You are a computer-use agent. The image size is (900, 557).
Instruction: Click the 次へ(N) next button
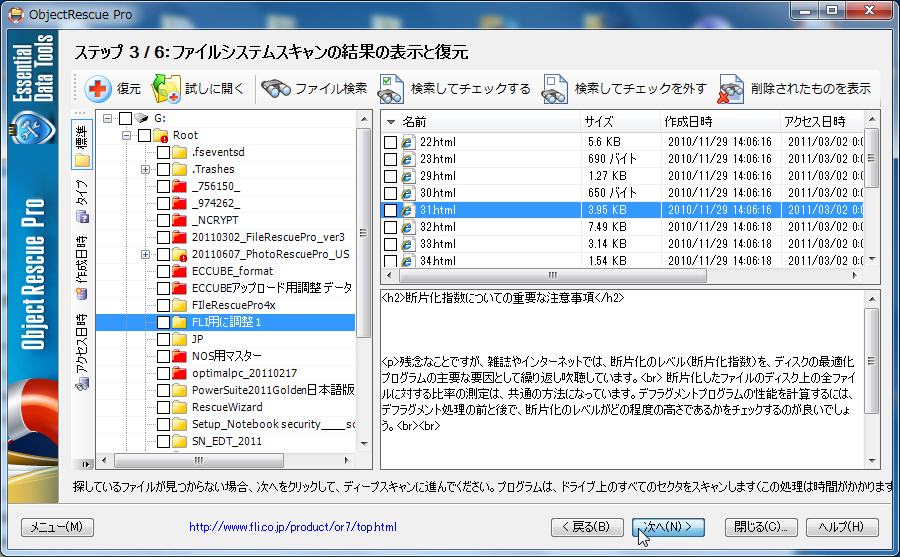(668, 527)
